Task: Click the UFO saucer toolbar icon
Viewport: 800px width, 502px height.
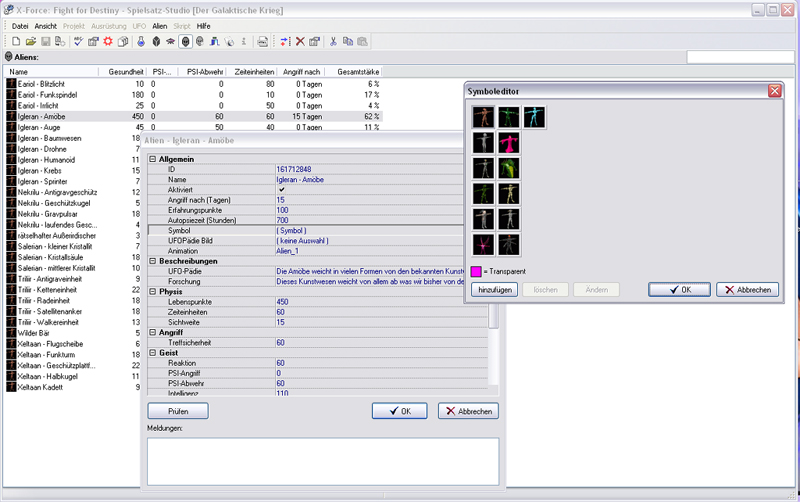Action: [x=170, y=41]
